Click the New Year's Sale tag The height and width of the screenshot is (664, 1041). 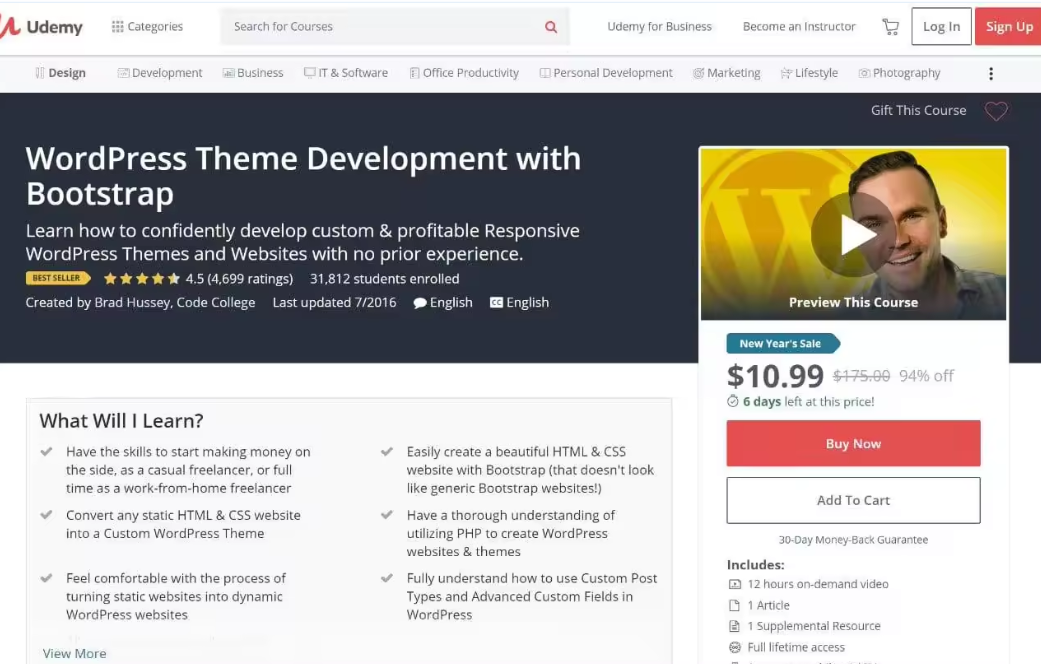tap(783, 343)
